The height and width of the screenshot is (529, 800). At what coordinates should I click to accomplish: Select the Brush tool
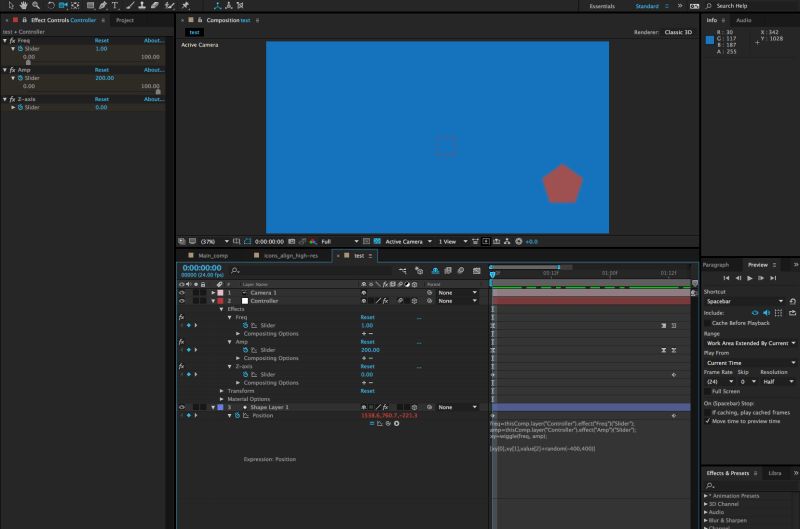tap(130, 5)
